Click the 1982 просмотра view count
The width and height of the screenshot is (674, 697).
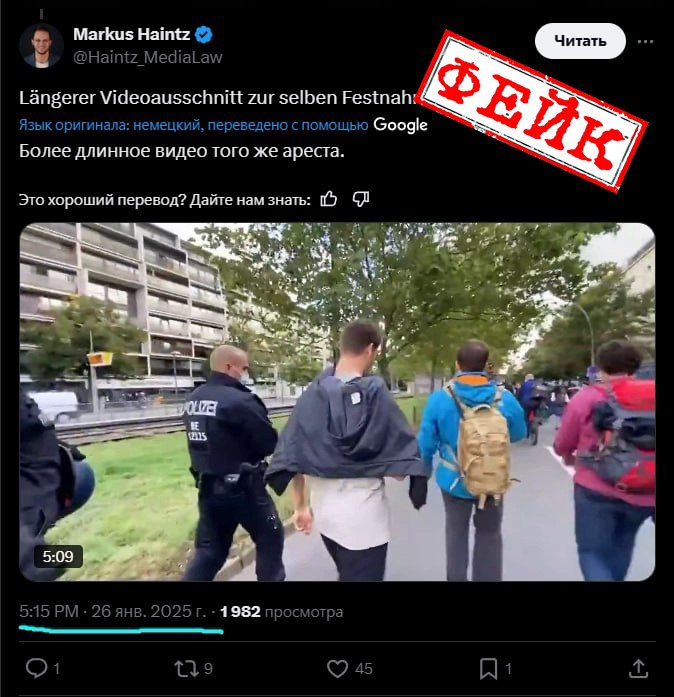pos(281,612)
